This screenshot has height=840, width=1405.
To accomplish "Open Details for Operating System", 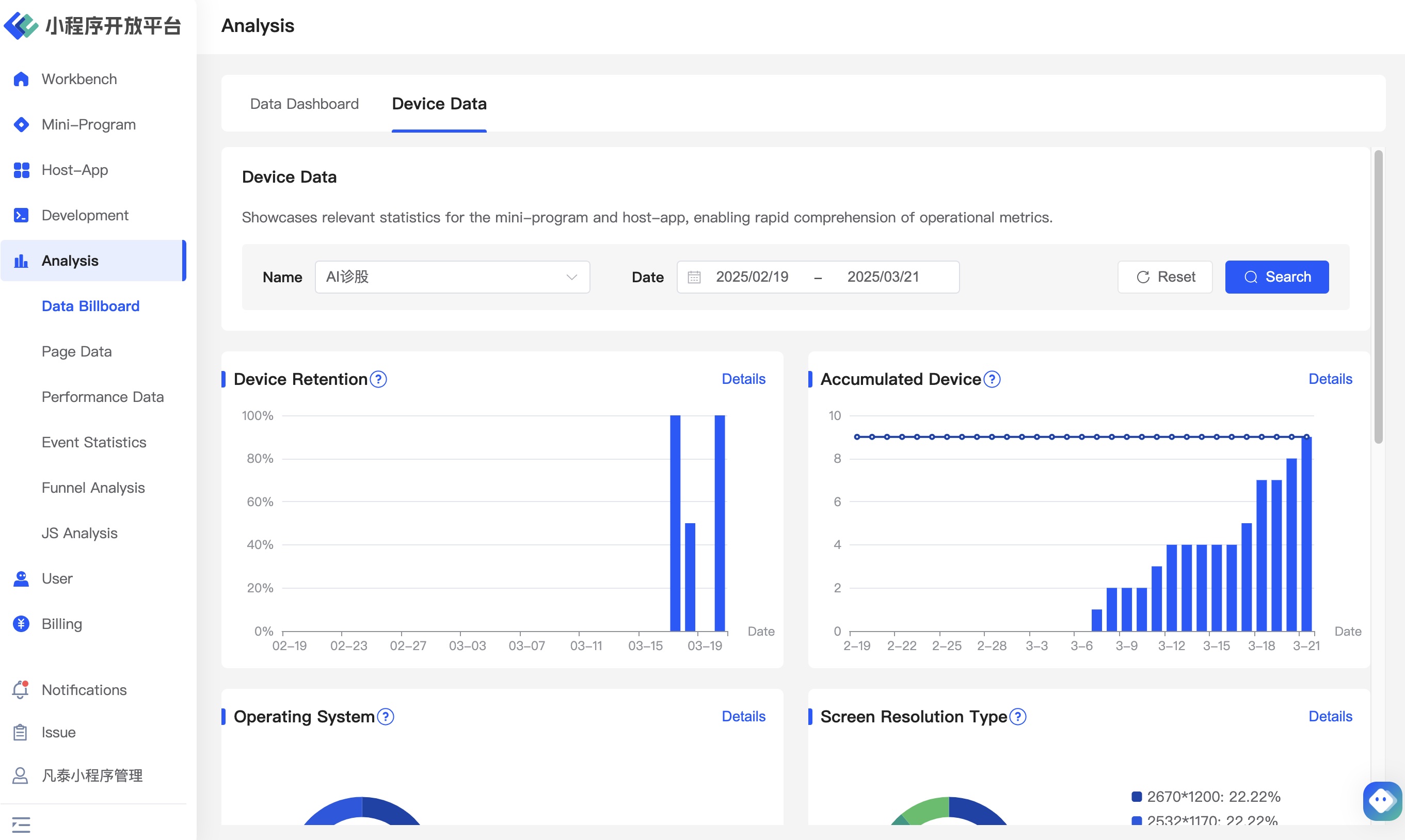I will coord(743,716).
